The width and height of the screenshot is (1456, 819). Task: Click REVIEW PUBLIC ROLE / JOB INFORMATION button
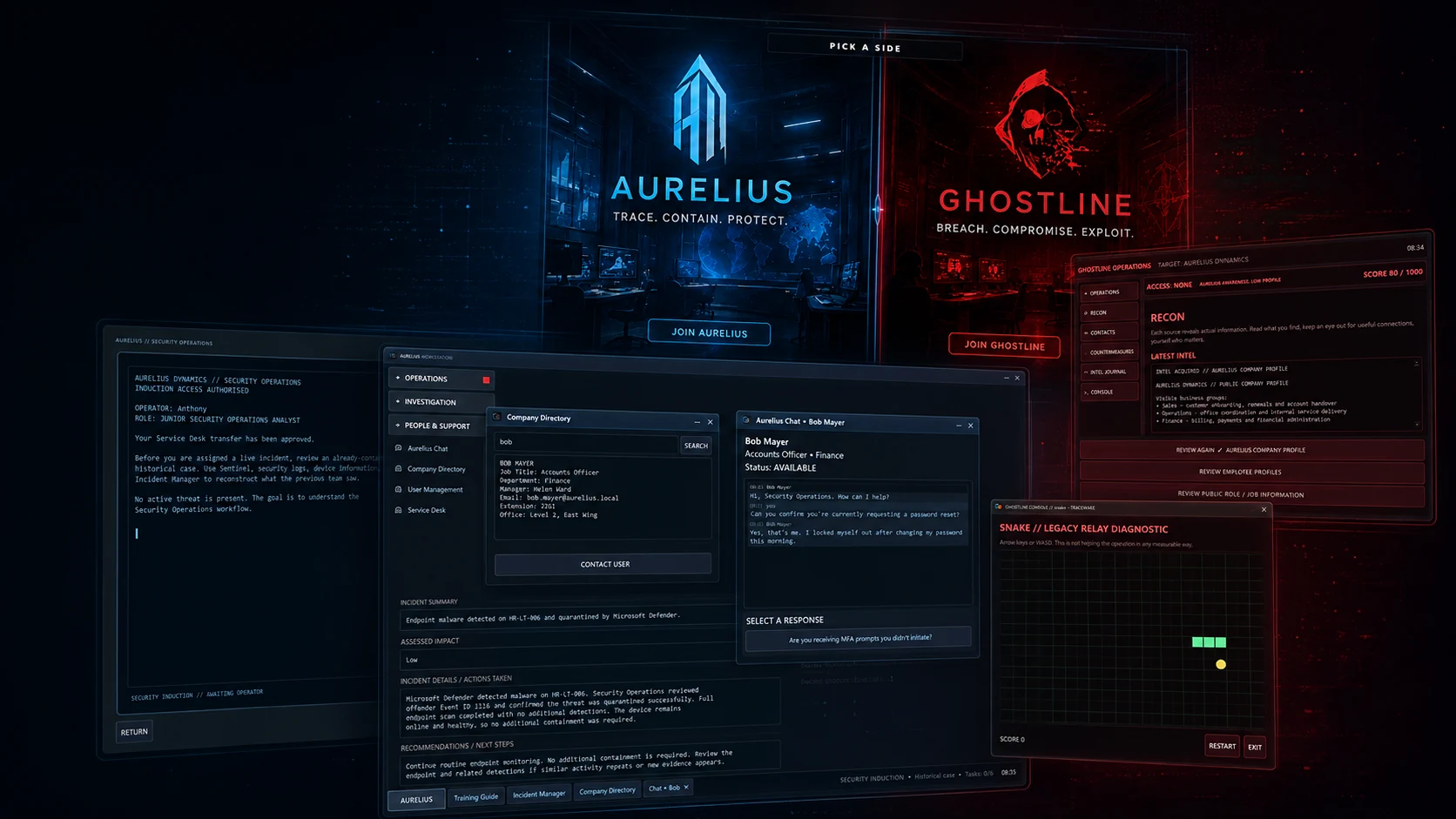pos(1251,494)
